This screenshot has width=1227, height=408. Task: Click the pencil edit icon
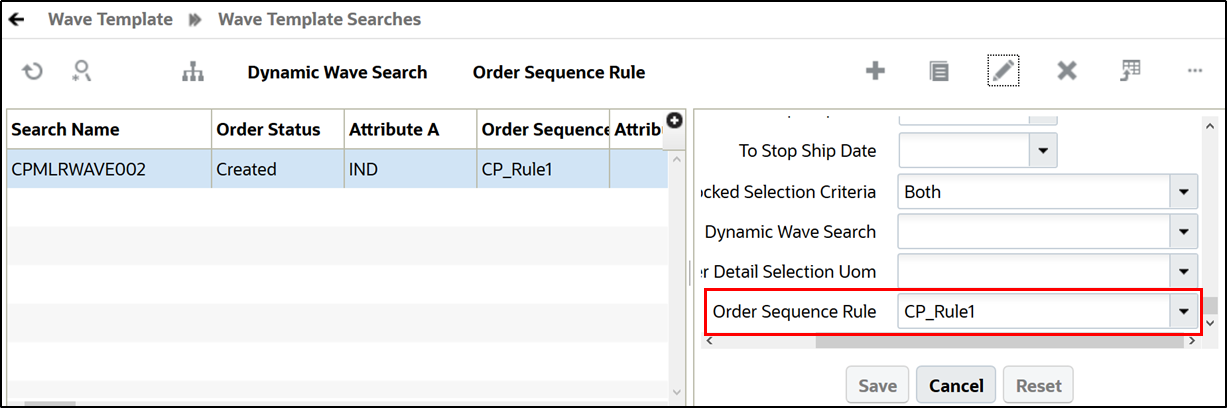[1002, 71]
